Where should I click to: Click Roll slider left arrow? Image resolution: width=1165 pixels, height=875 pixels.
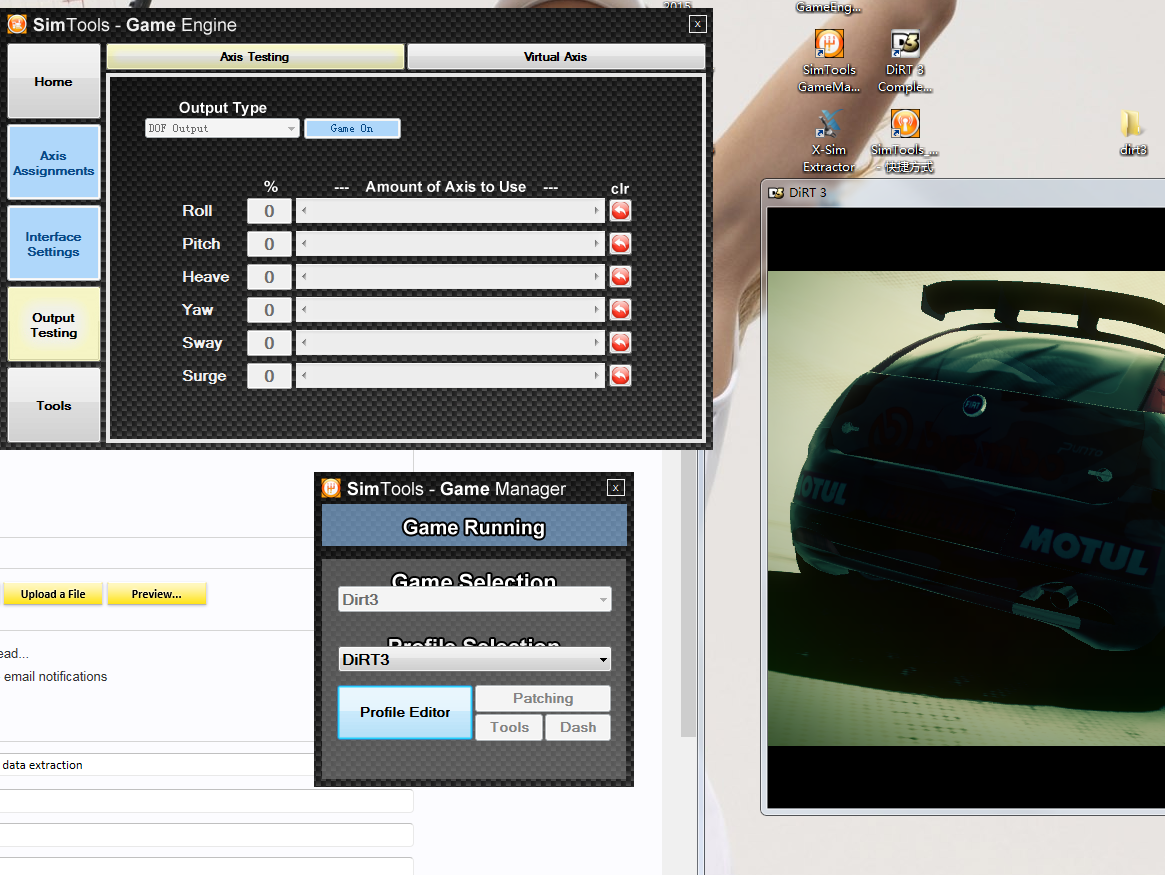pos(304,211)
